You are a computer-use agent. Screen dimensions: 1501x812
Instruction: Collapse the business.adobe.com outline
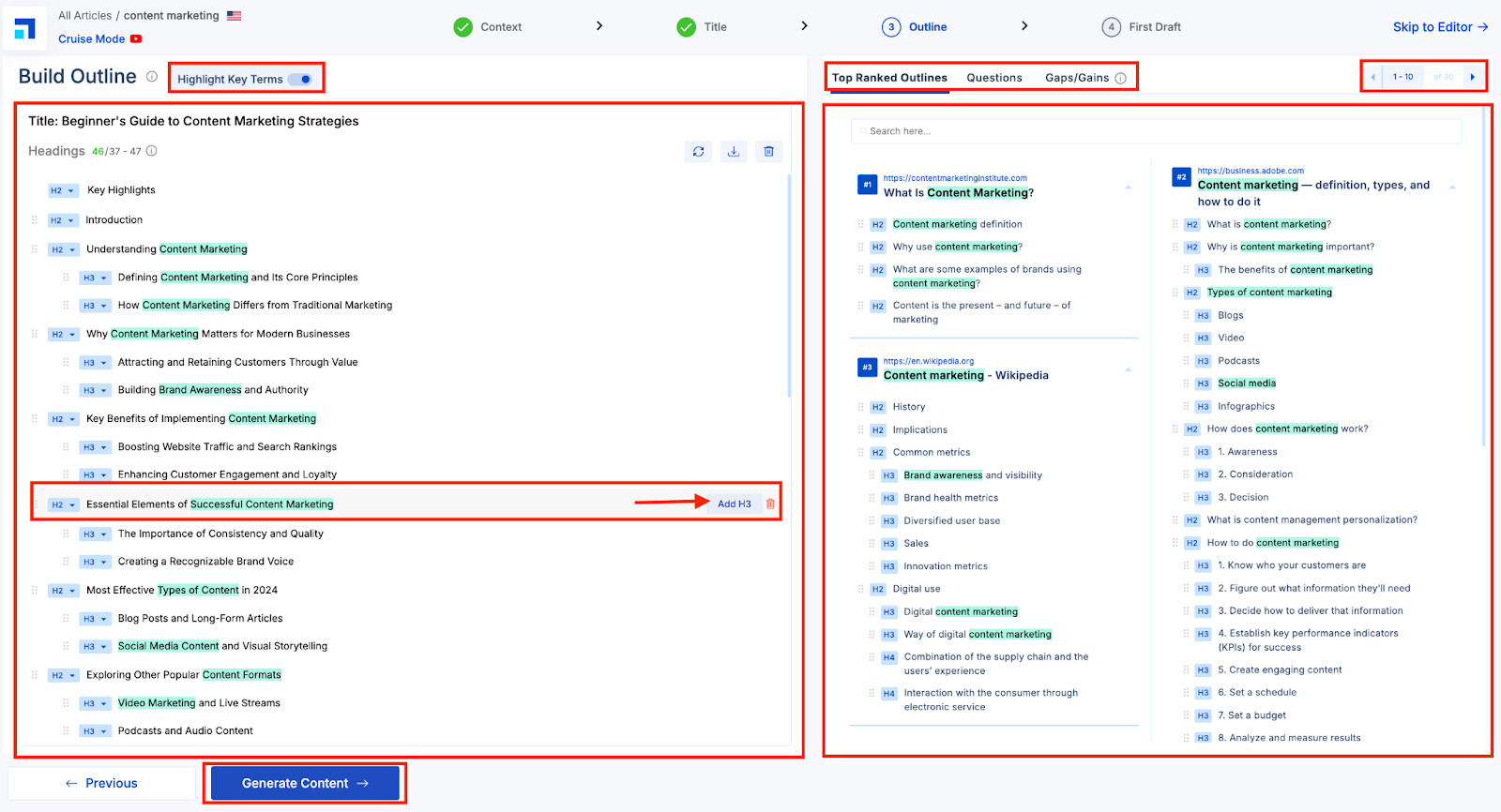tap(1452, 188)
